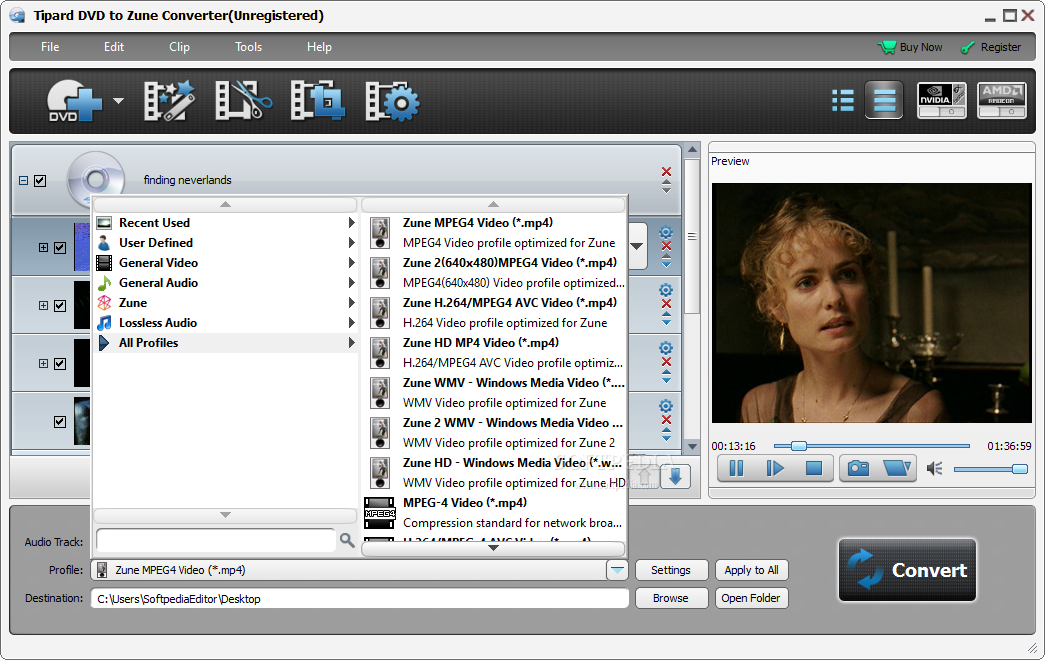Click the profile search text field
The height and width of the screenshot is (660, 1045).
click(216, 540)
